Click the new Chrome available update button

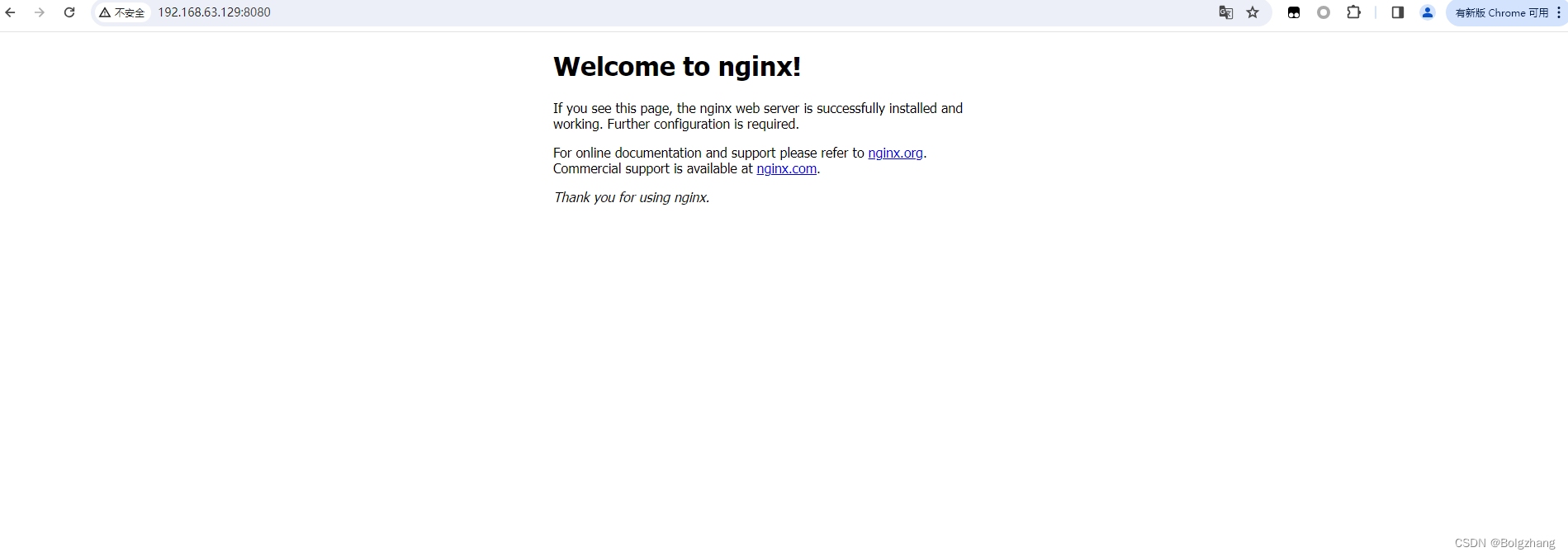click(x=1501, y=12)
